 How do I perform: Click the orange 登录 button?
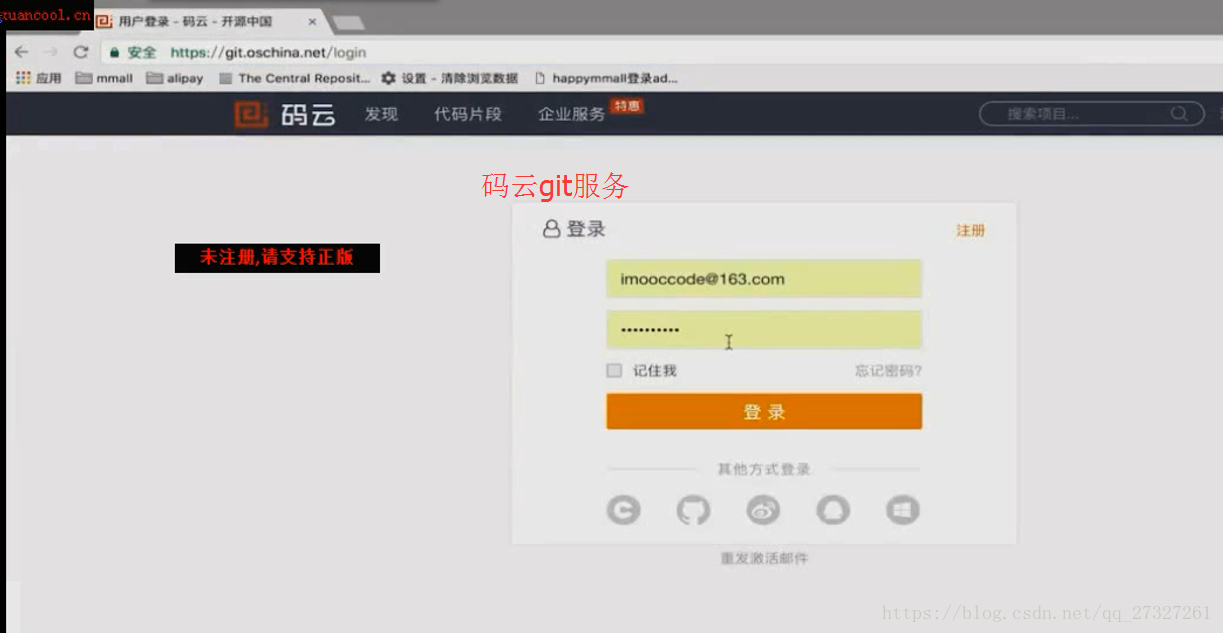[x=764, y=412]
